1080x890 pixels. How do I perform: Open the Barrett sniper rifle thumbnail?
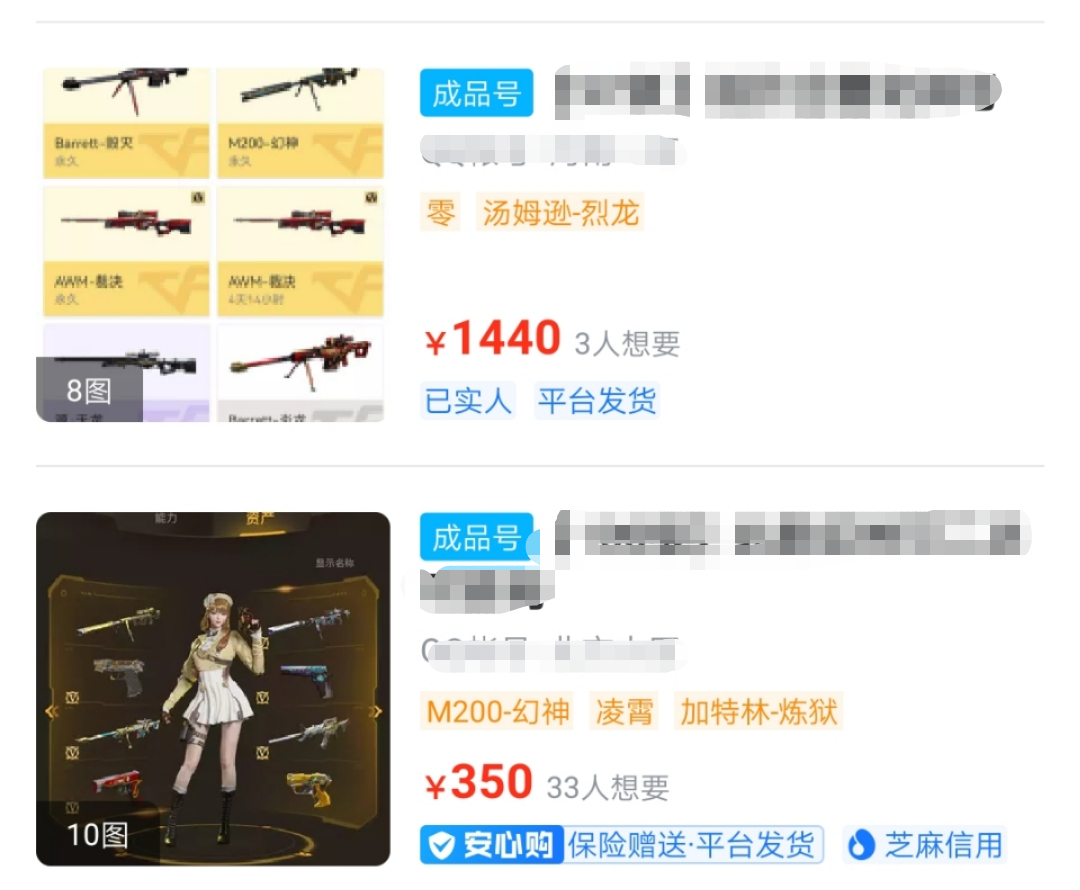tap(126, 123)
